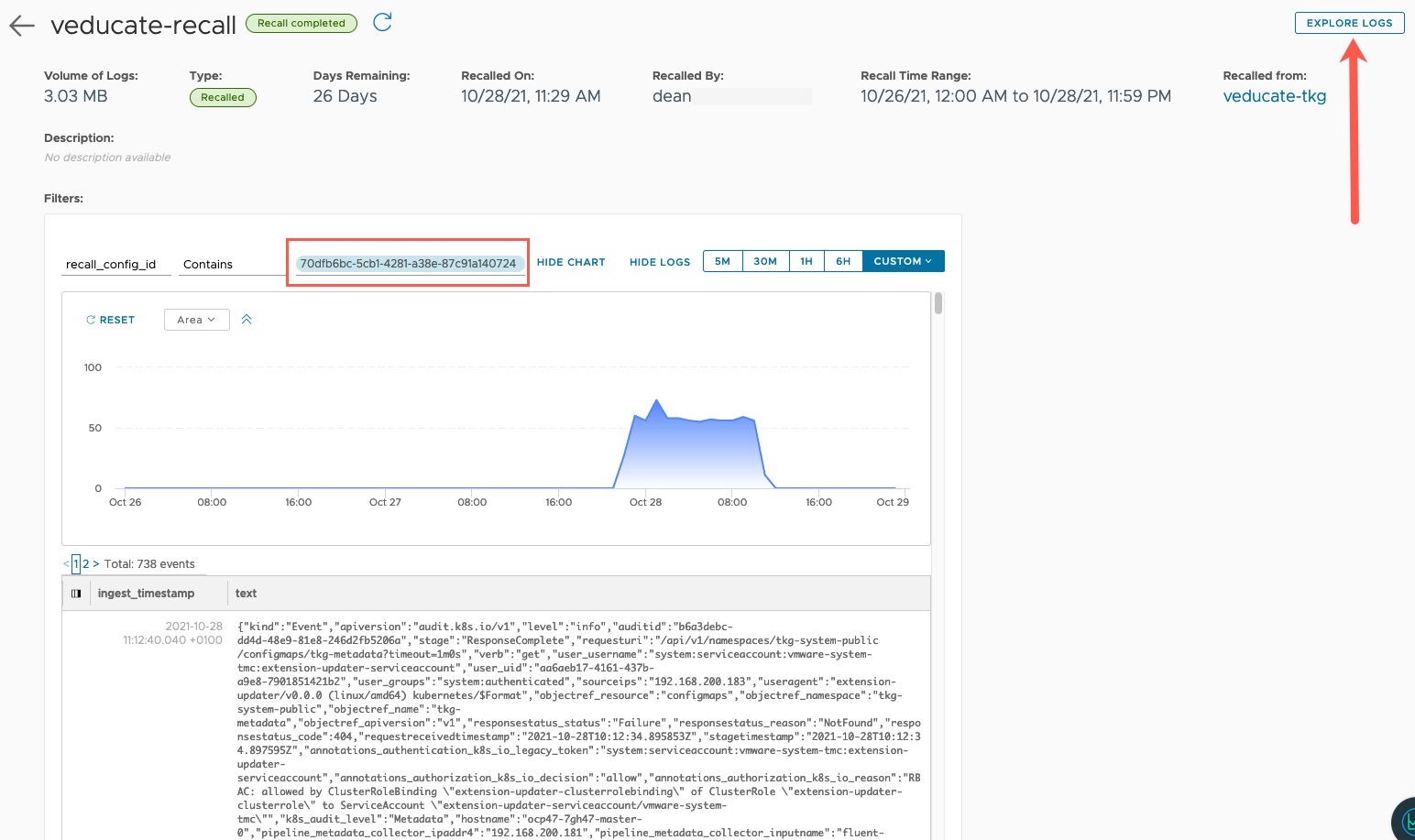Click the Recalled type badge
This screenshot has width=1415, height=840.
pyautogui.click(x=223, y=97)
